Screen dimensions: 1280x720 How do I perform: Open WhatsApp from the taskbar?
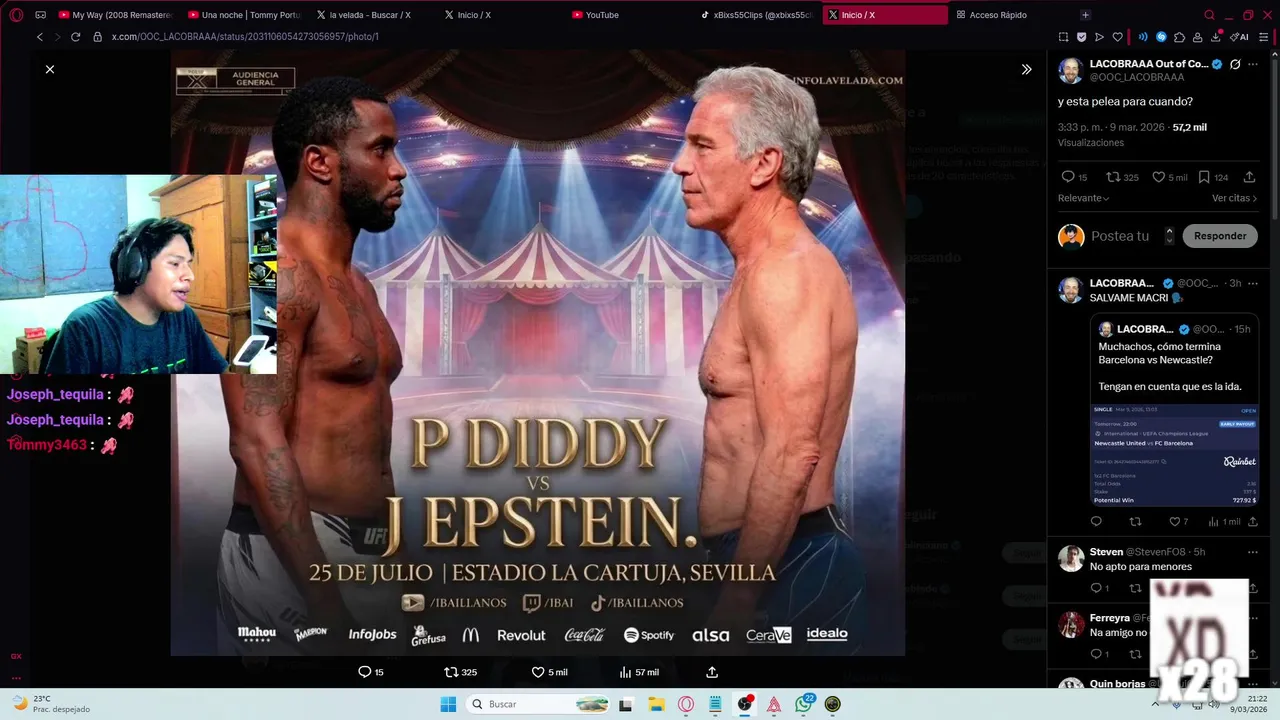[x=804, y=704]
